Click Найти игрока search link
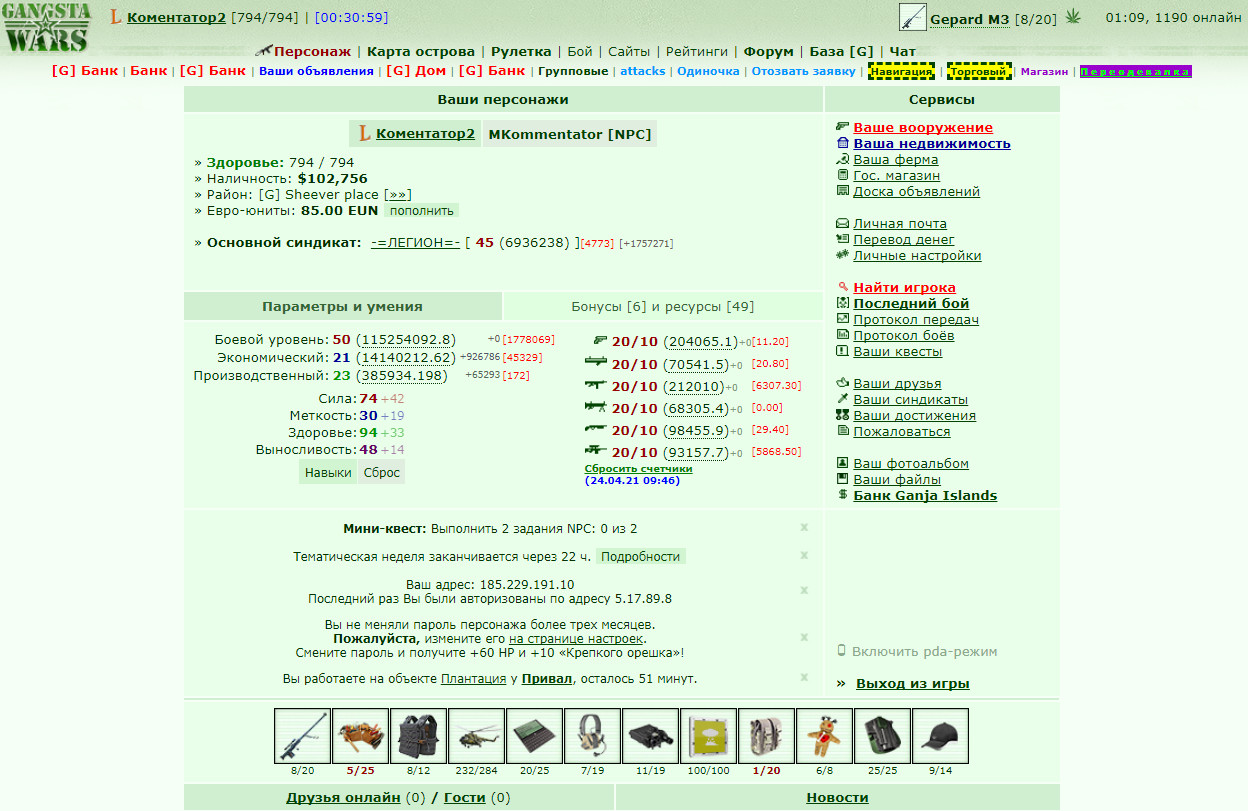 pyautogui.click(x=904, y=287)
